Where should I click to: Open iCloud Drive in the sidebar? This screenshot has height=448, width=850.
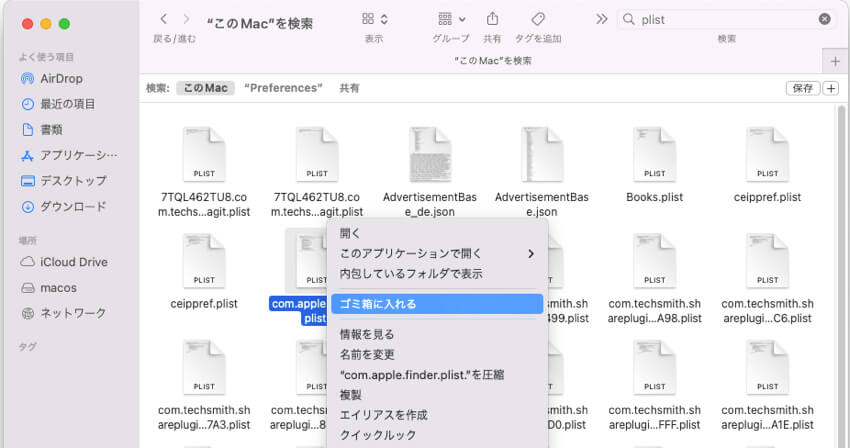64,262
